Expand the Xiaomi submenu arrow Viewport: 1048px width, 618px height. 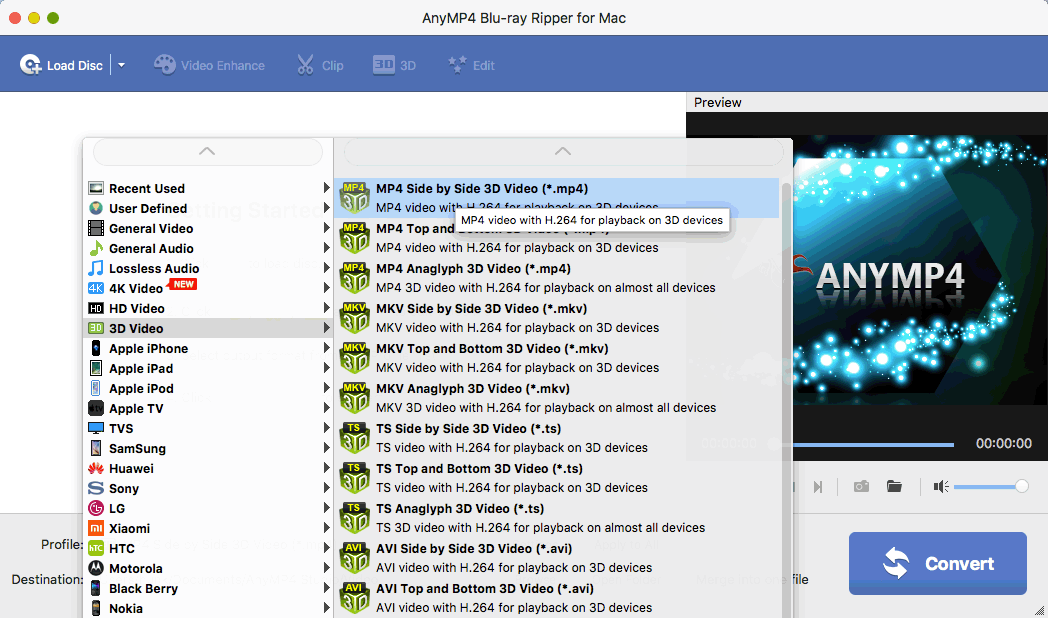point(326,528)
